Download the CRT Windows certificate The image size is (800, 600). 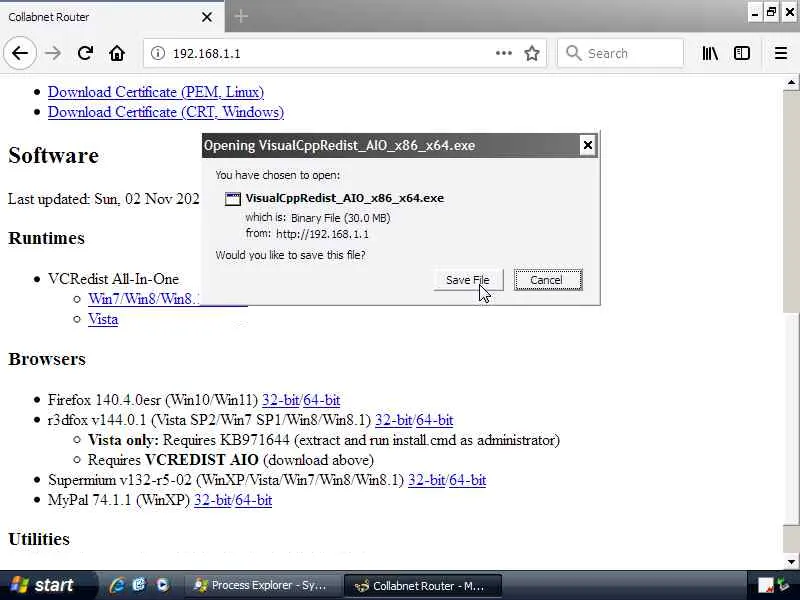pos(166,112)
